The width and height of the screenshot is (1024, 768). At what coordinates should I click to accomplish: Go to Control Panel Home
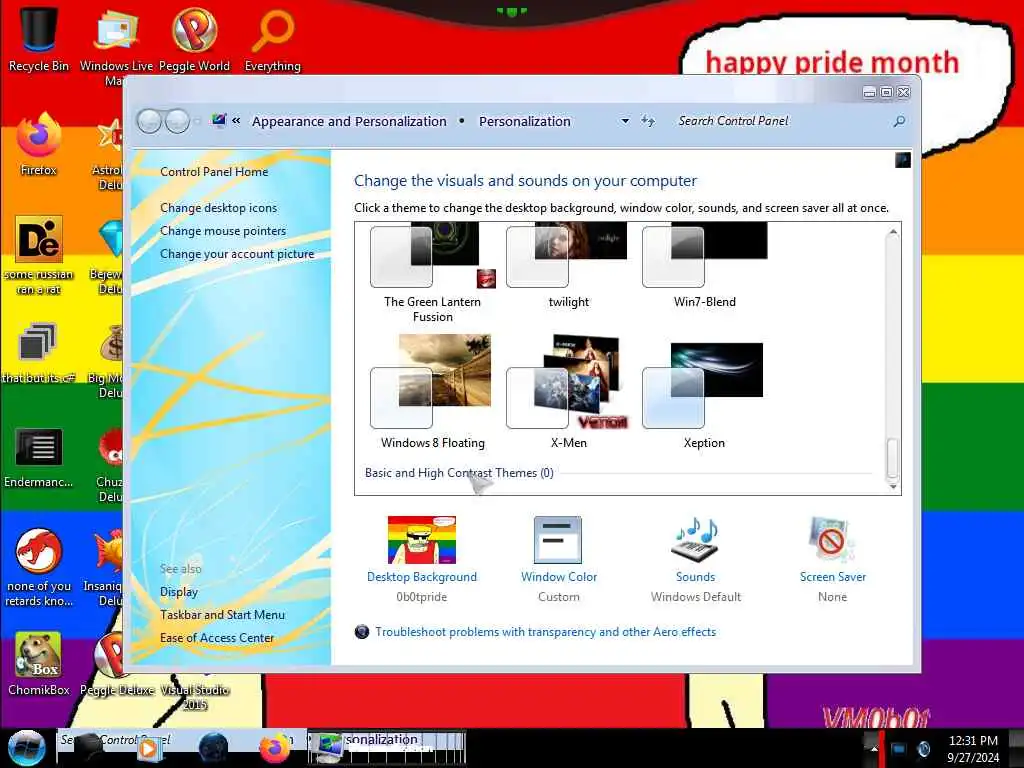click(214, 172)
